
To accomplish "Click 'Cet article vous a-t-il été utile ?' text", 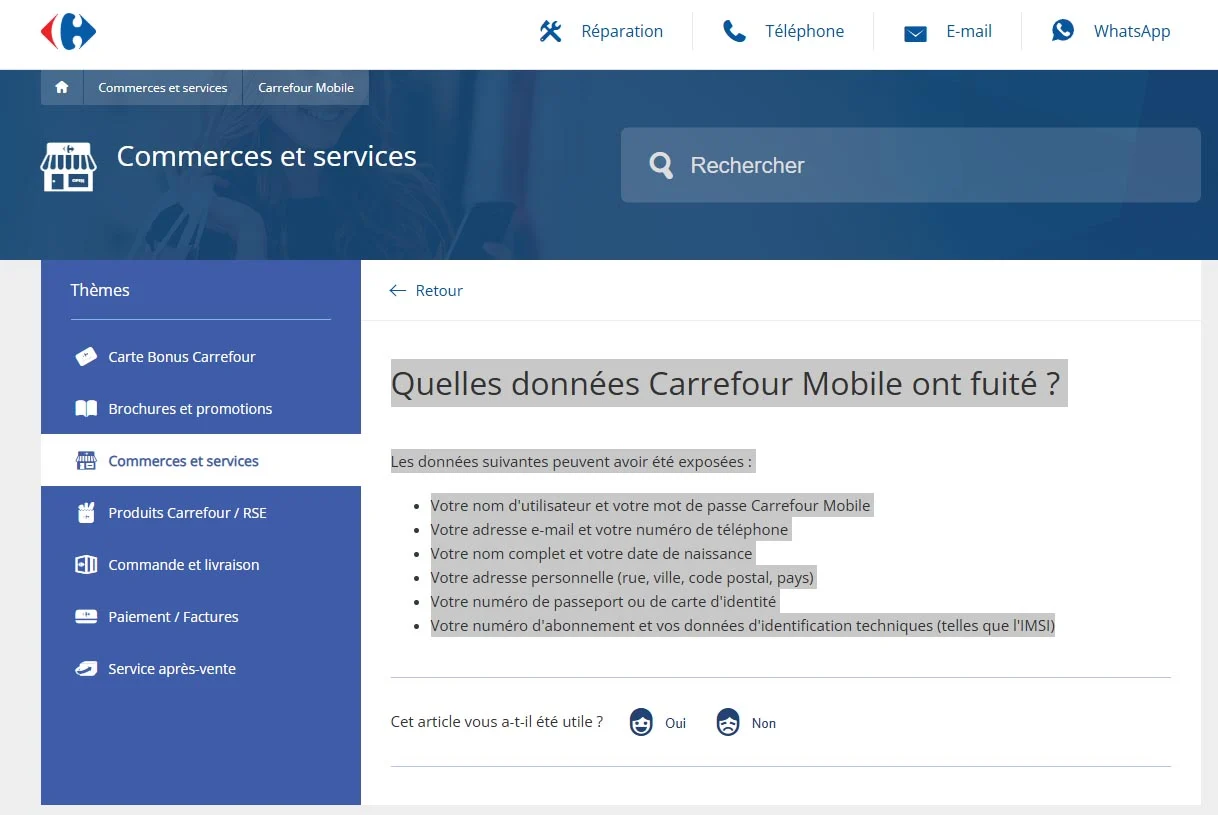I will pos(497,722).
